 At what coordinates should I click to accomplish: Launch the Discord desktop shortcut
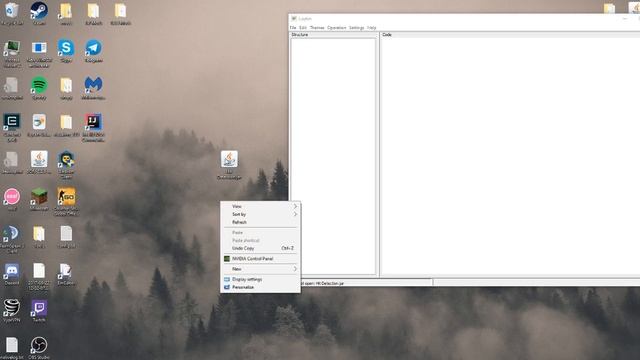click(x=11, y=271)
